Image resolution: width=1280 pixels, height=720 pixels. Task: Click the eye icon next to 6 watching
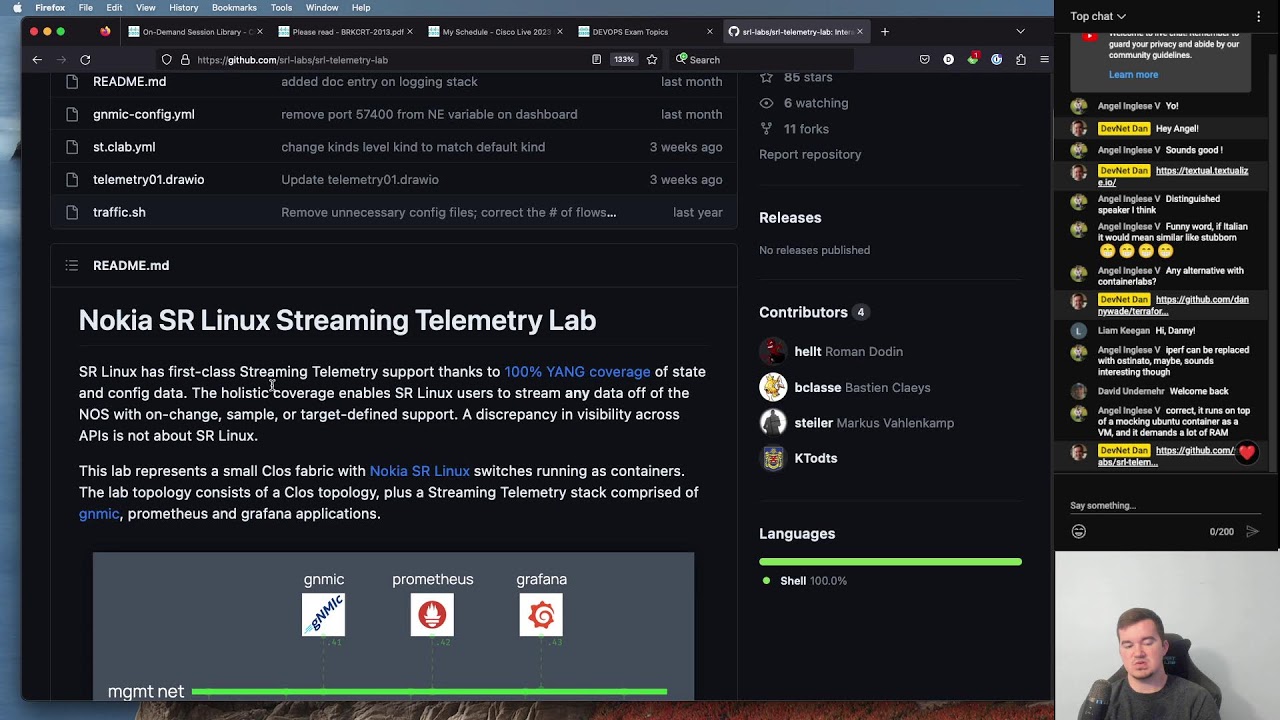[x=766, y=103]
